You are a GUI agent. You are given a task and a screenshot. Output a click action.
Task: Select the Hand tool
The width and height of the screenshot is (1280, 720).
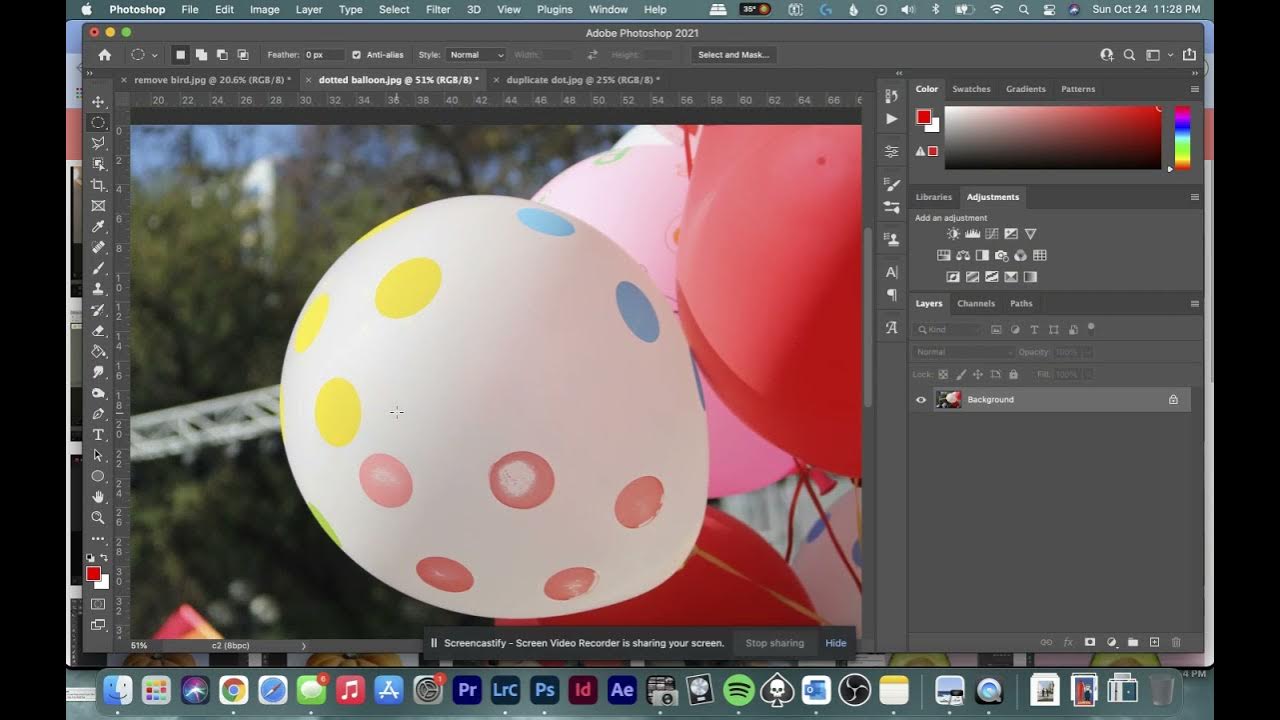[x=98, y=497]
